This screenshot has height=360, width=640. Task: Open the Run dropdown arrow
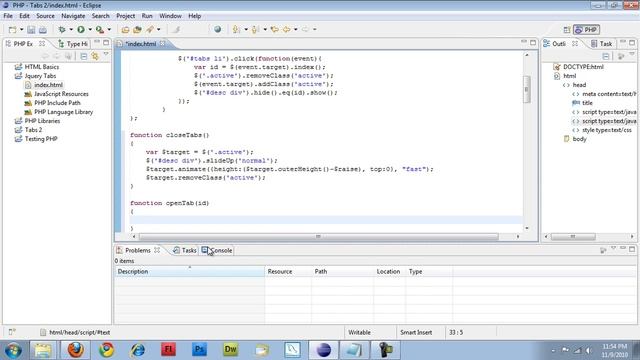90,29
